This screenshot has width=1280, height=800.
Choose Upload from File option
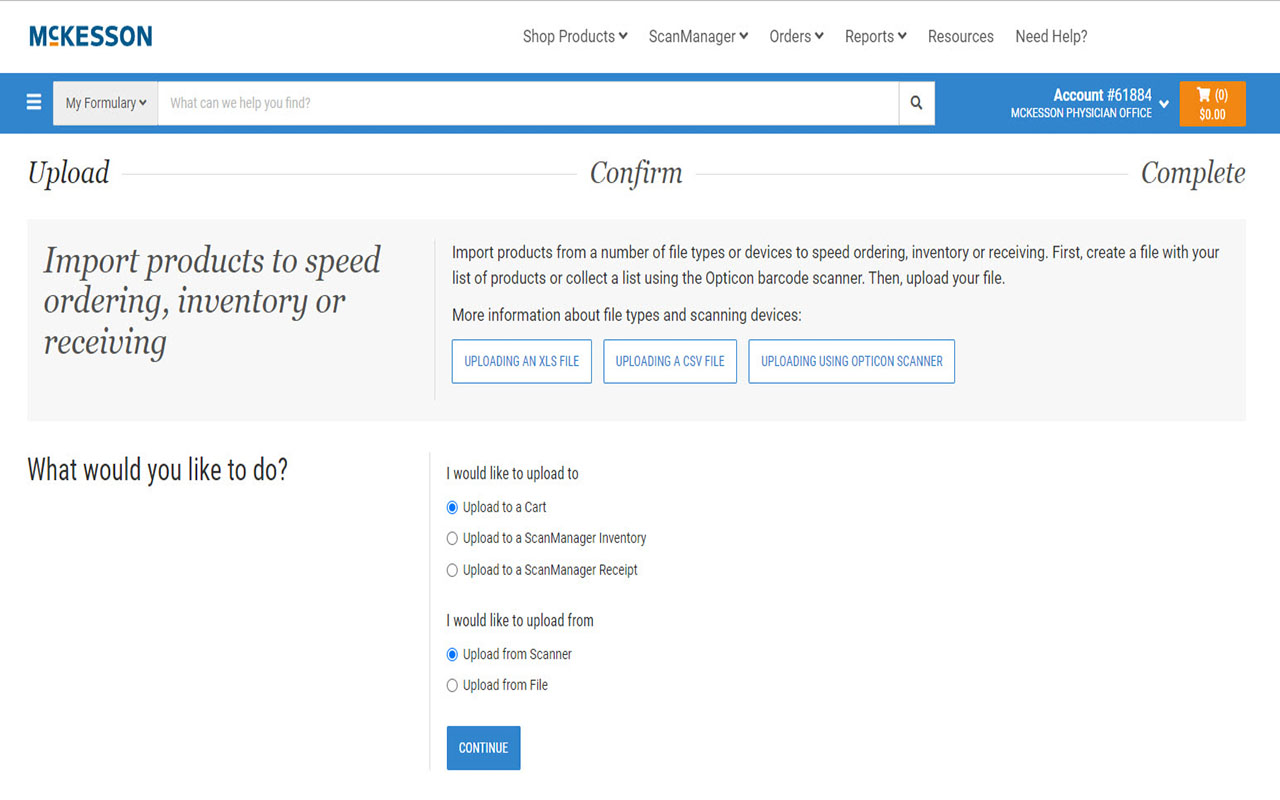pos(452,685)
